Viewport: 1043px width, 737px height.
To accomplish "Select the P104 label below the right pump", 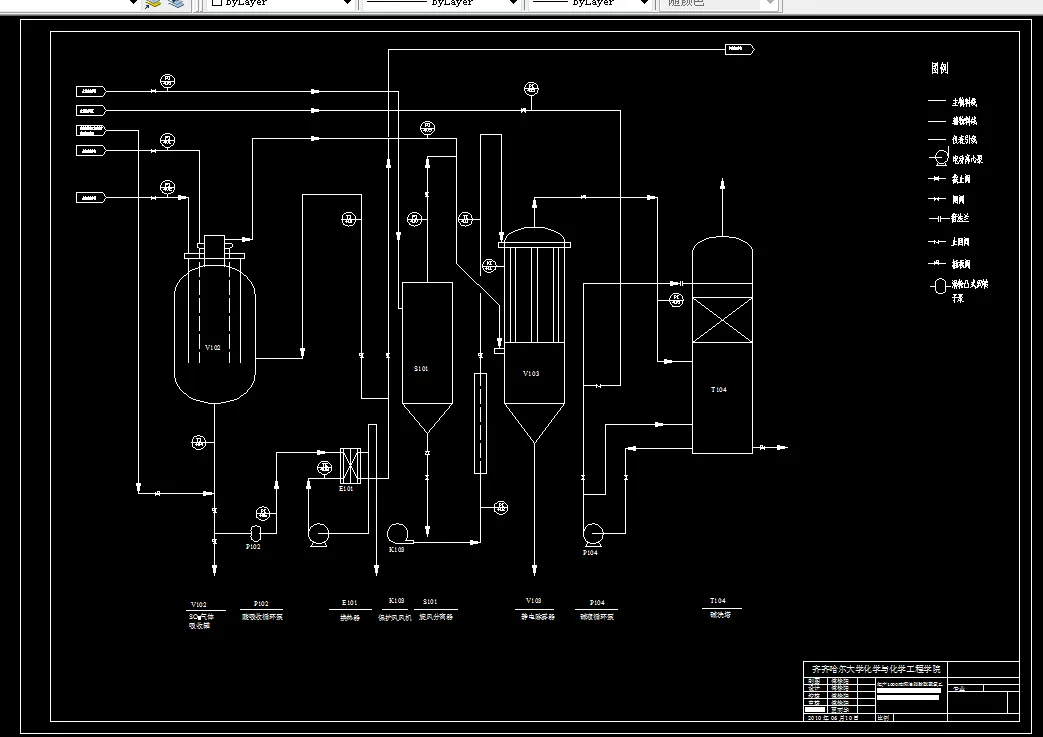I will 590,553.
